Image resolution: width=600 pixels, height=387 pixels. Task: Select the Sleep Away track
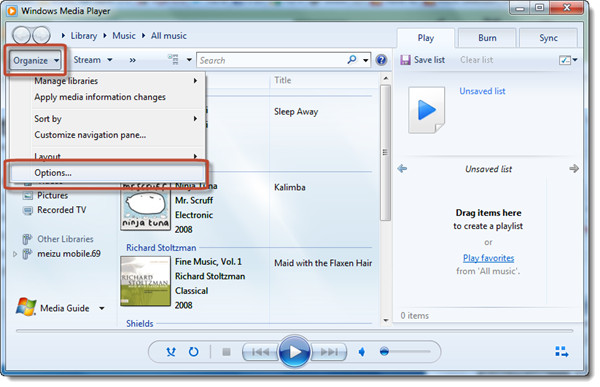coord(296,111)
